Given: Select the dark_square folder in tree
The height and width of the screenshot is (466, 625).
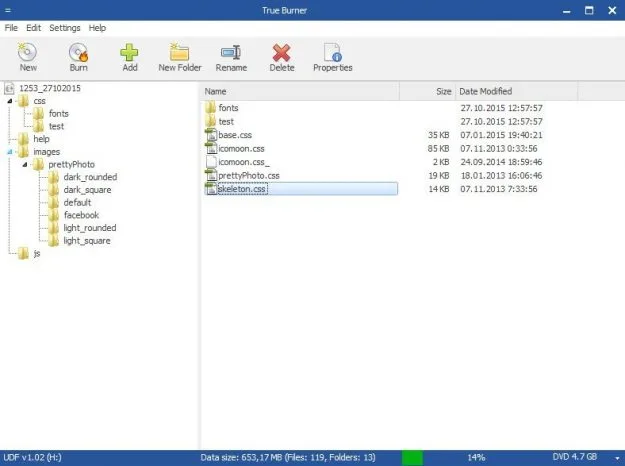Looking at the screenshot, I should click(87, 190).
